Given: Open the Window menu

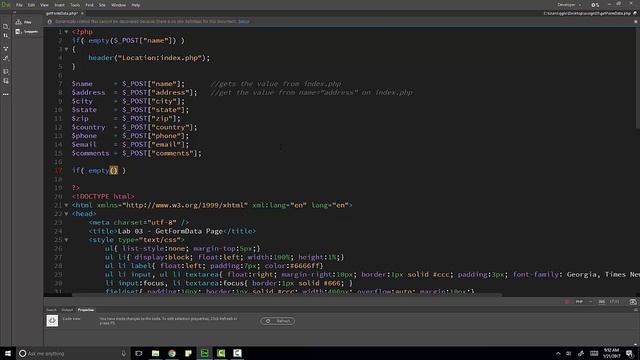Looking at the screenshot, I should 118,5.
